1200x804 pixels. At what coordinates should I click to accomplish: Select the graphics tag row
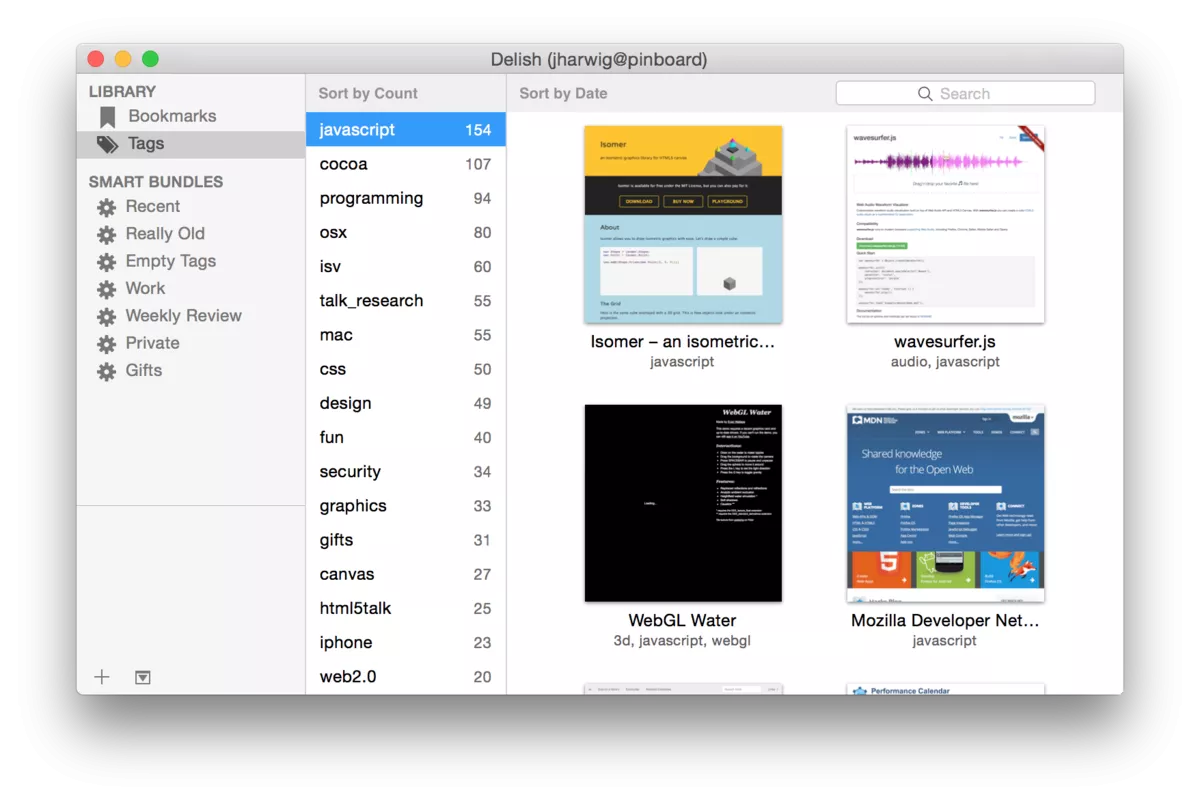point(406,506)
